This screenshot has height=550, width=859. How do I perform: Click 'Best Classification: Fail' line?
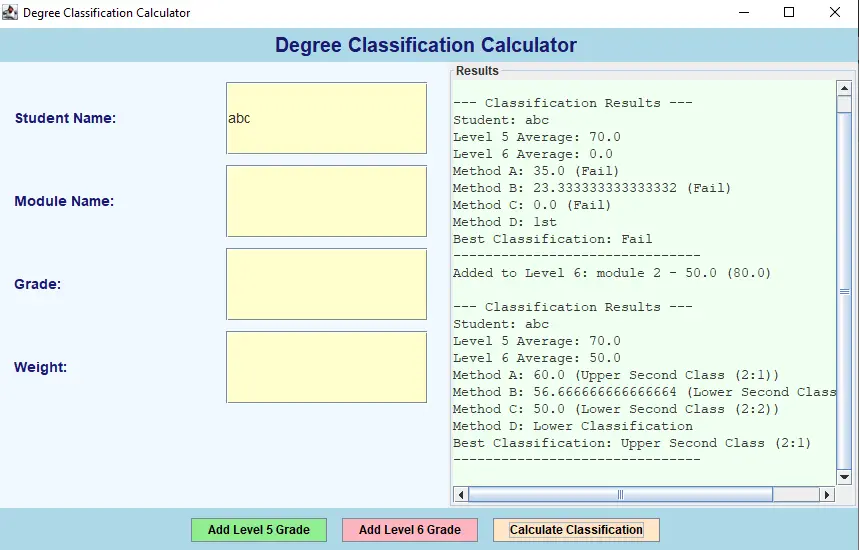(x=552, y=239)
